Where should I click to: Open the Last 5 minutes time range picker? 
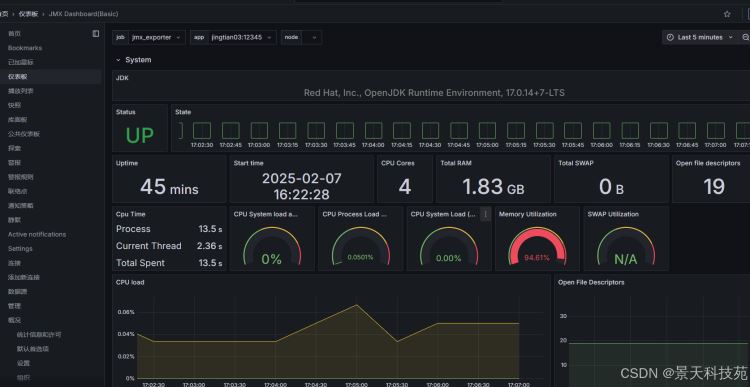click(700, 37)
